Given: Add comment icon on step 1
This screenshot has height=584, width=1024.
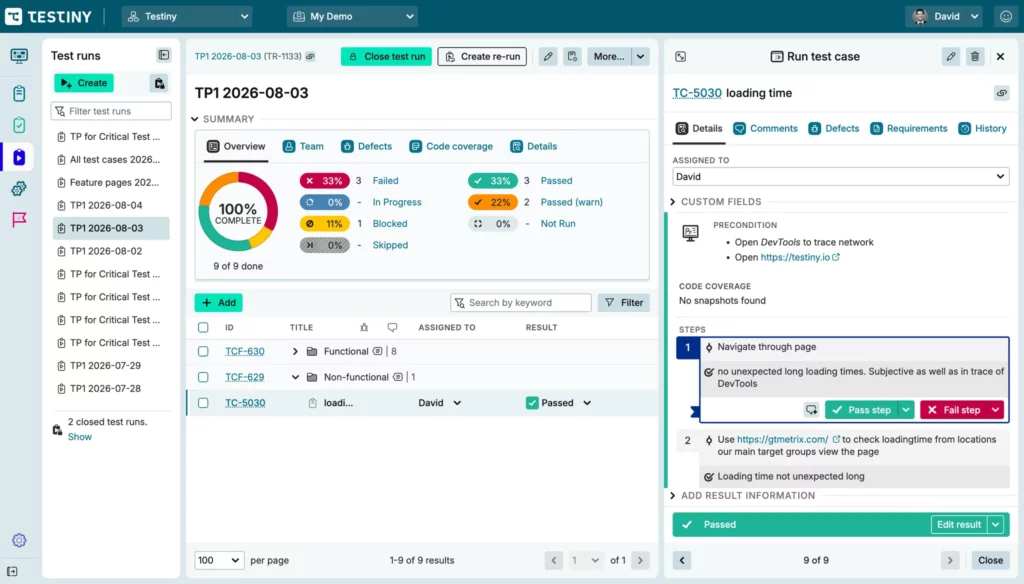Looking at the screenshot, I should [811, 410].
